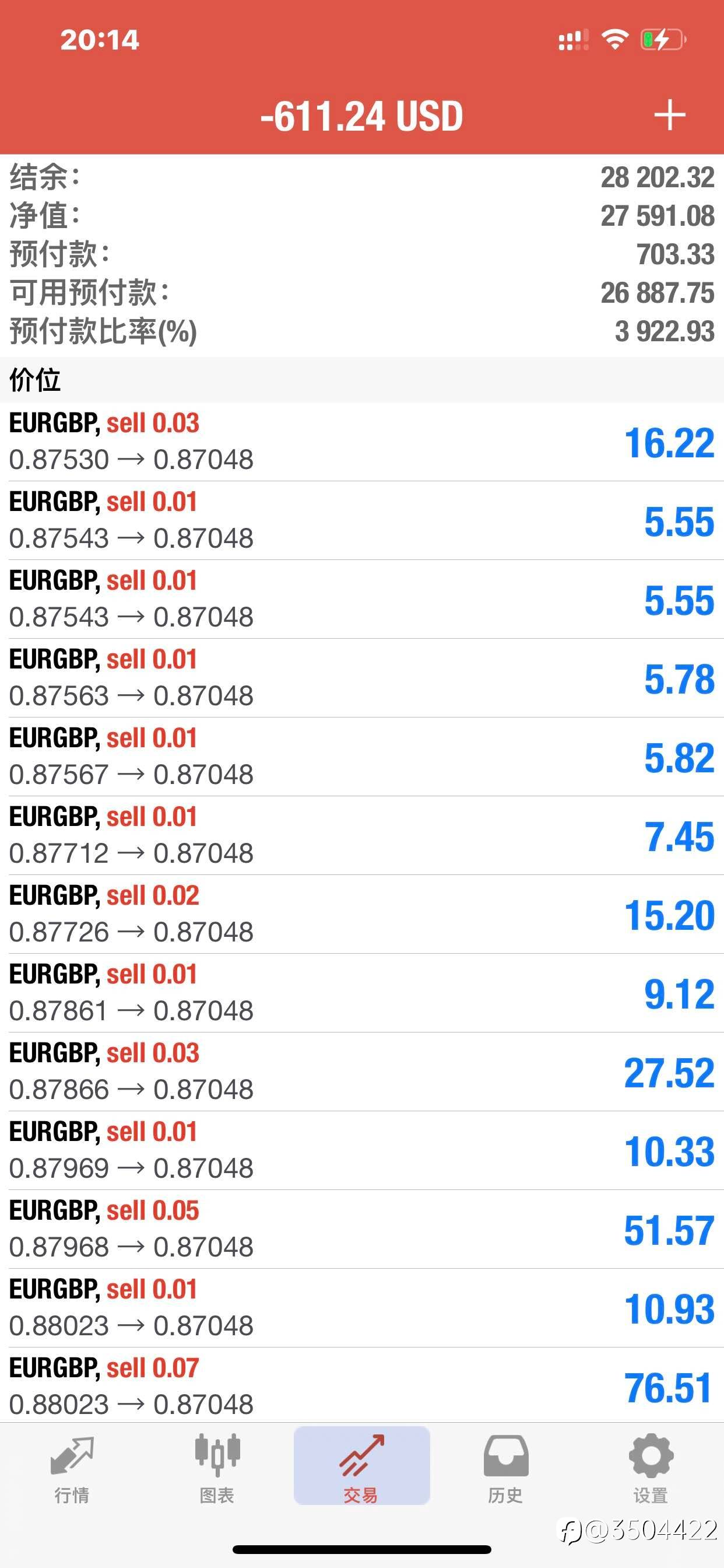This screenshot has height=1568, width=724.
Task: Tap the battery charging status icon
Action: 663,40
